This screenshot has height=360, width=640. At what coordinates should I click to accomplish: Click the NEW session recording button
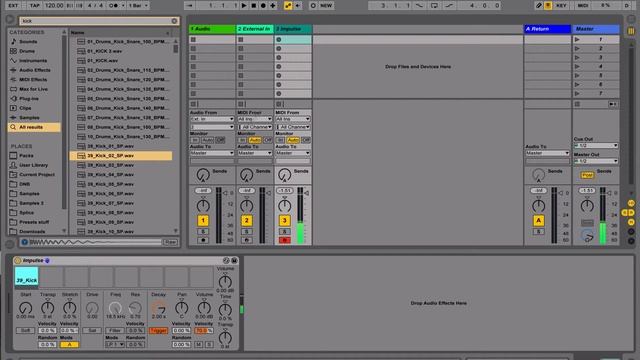(326, 6)
